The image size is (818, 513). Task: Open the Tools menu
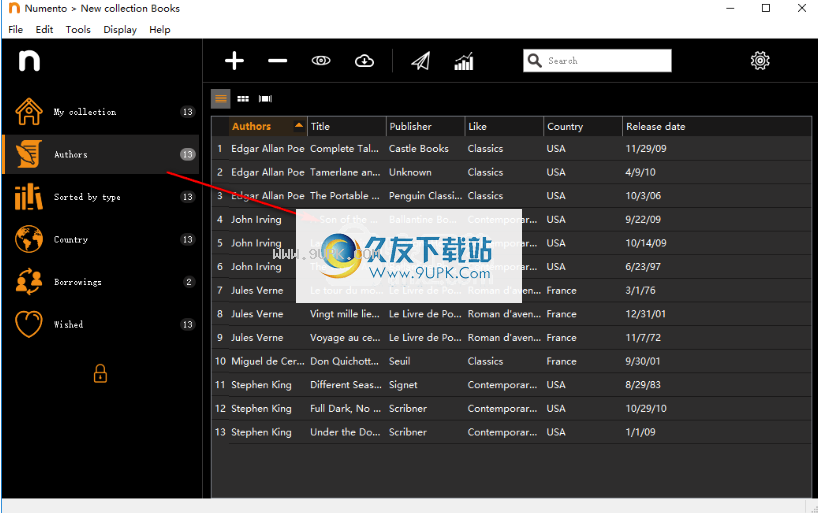point(78,30)
